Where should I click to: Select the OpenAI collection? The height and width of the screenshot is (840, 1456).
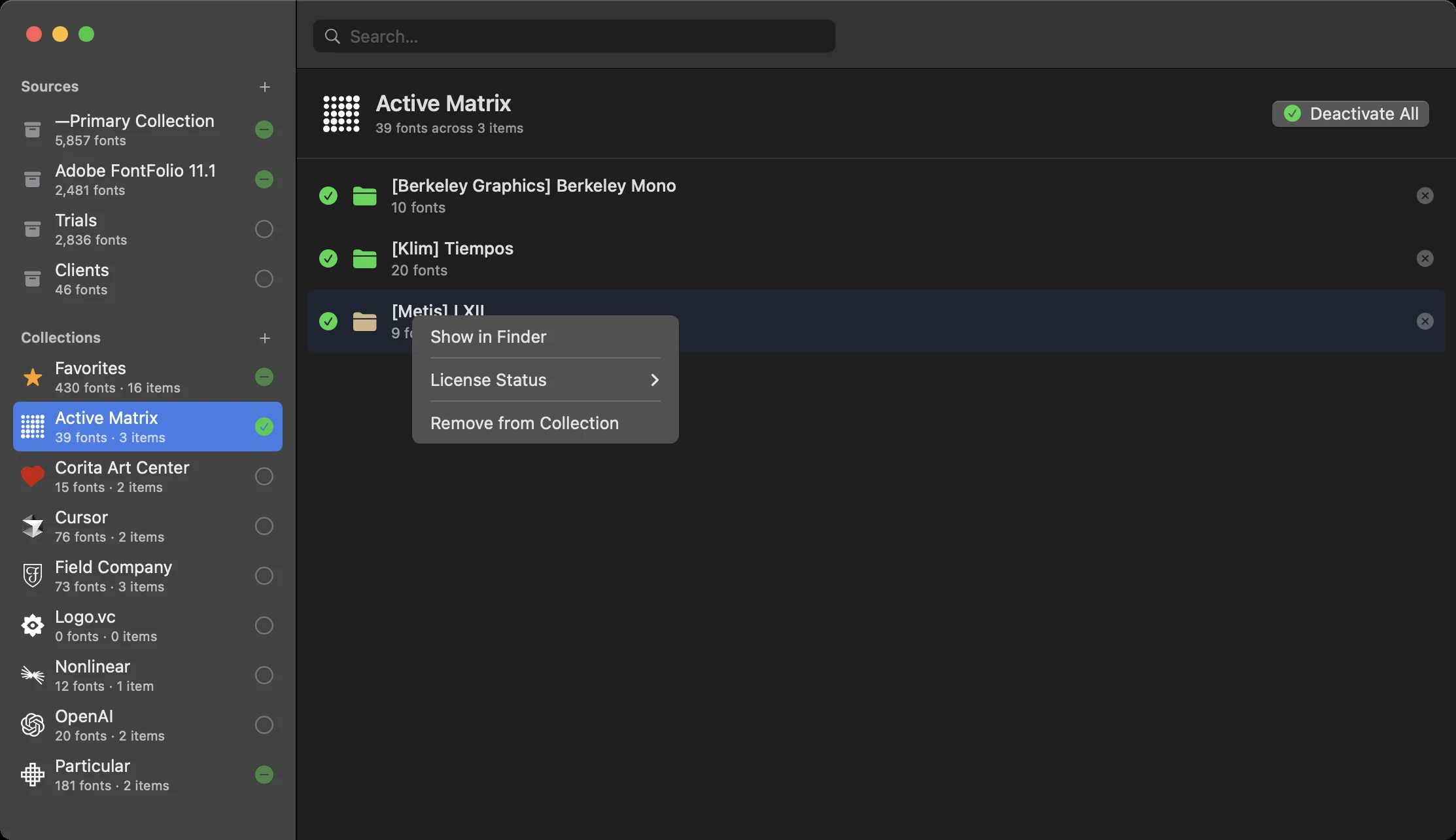pos(148,725)
